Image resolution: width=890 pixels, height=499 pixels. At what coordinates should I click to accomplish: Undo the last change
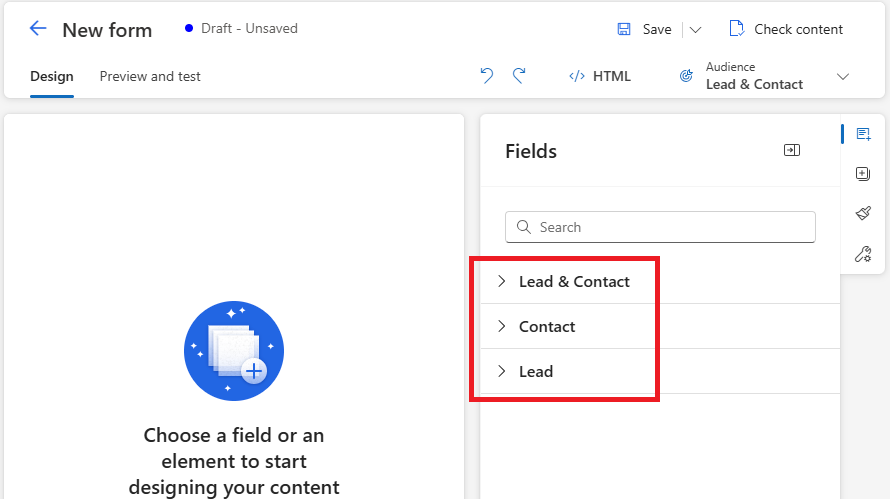click(487, 76)
